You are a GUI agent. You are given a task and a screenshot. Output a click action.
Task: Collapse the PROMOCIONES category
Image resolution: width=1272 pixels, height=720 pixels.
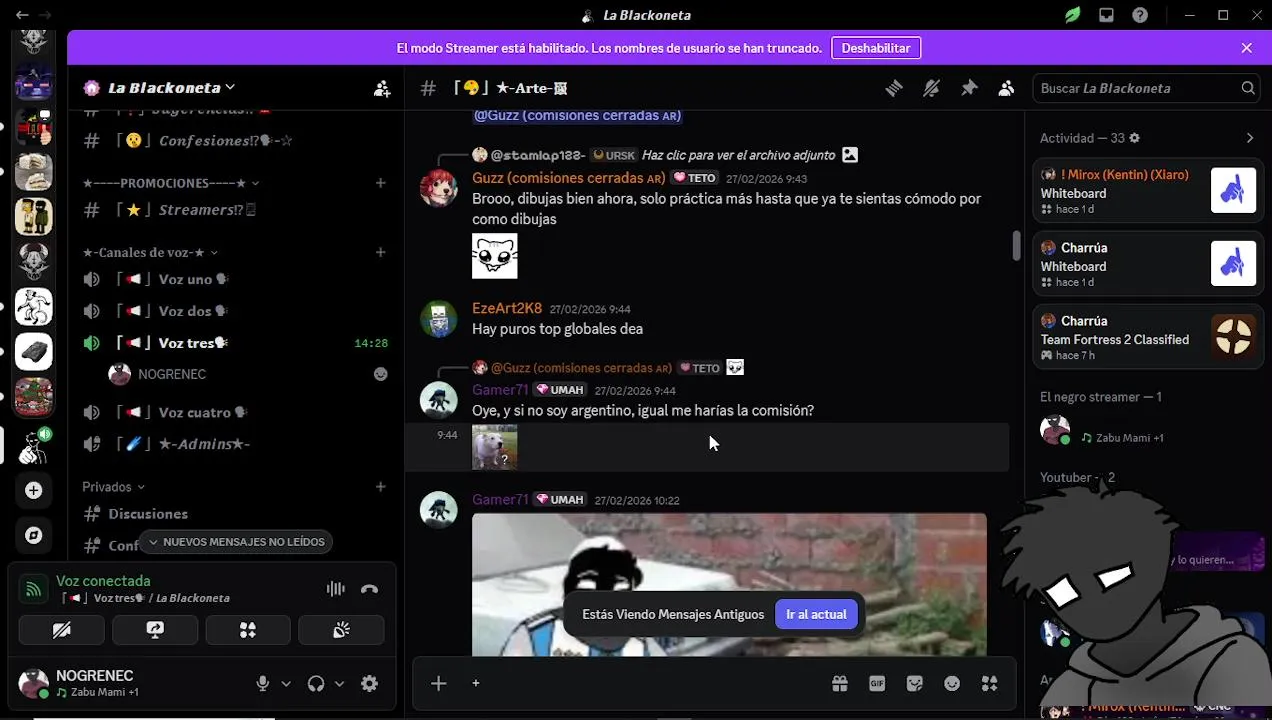tap(171, 183)
